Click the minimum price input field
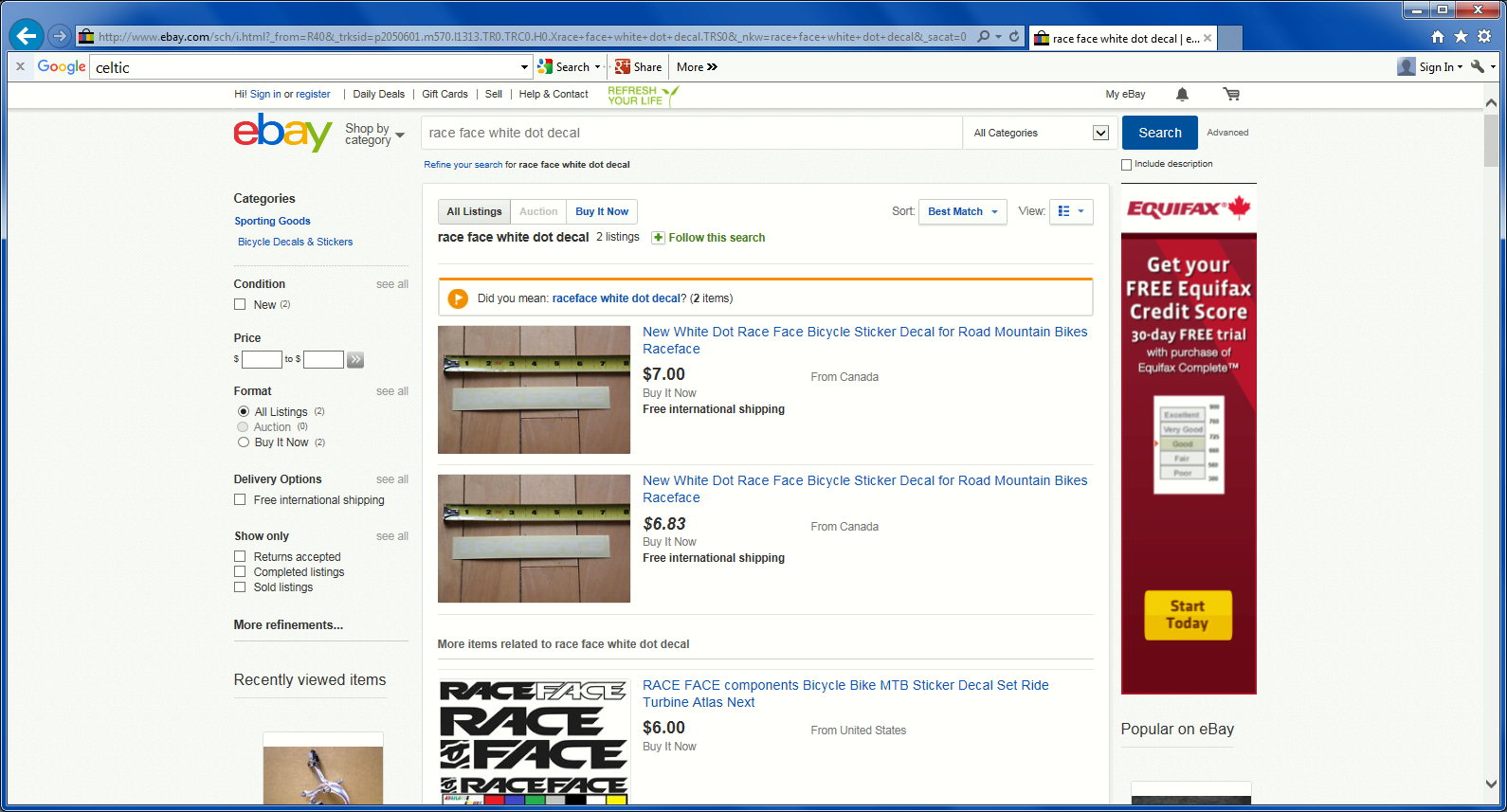Image resolution: width=1507 pixels, height=812 pixels. (262, 359)
